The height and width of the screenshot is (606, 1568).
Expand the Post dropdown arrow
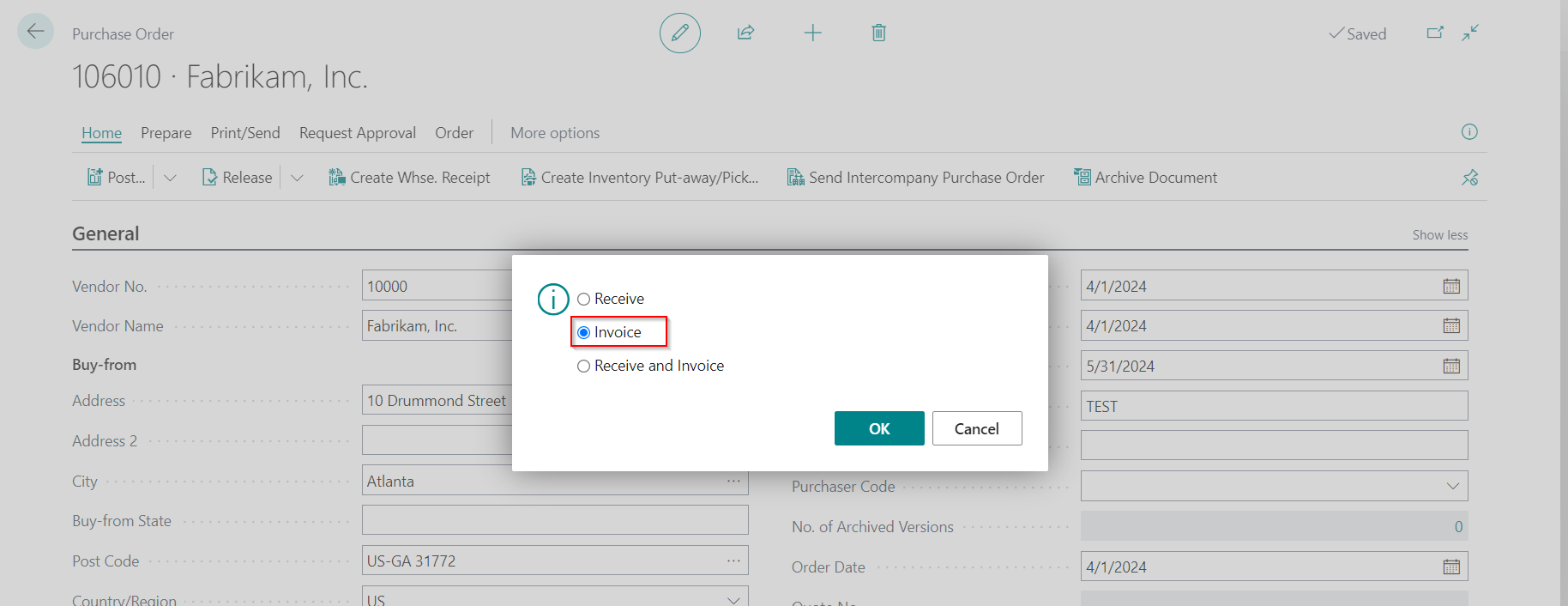pos(170,178)
